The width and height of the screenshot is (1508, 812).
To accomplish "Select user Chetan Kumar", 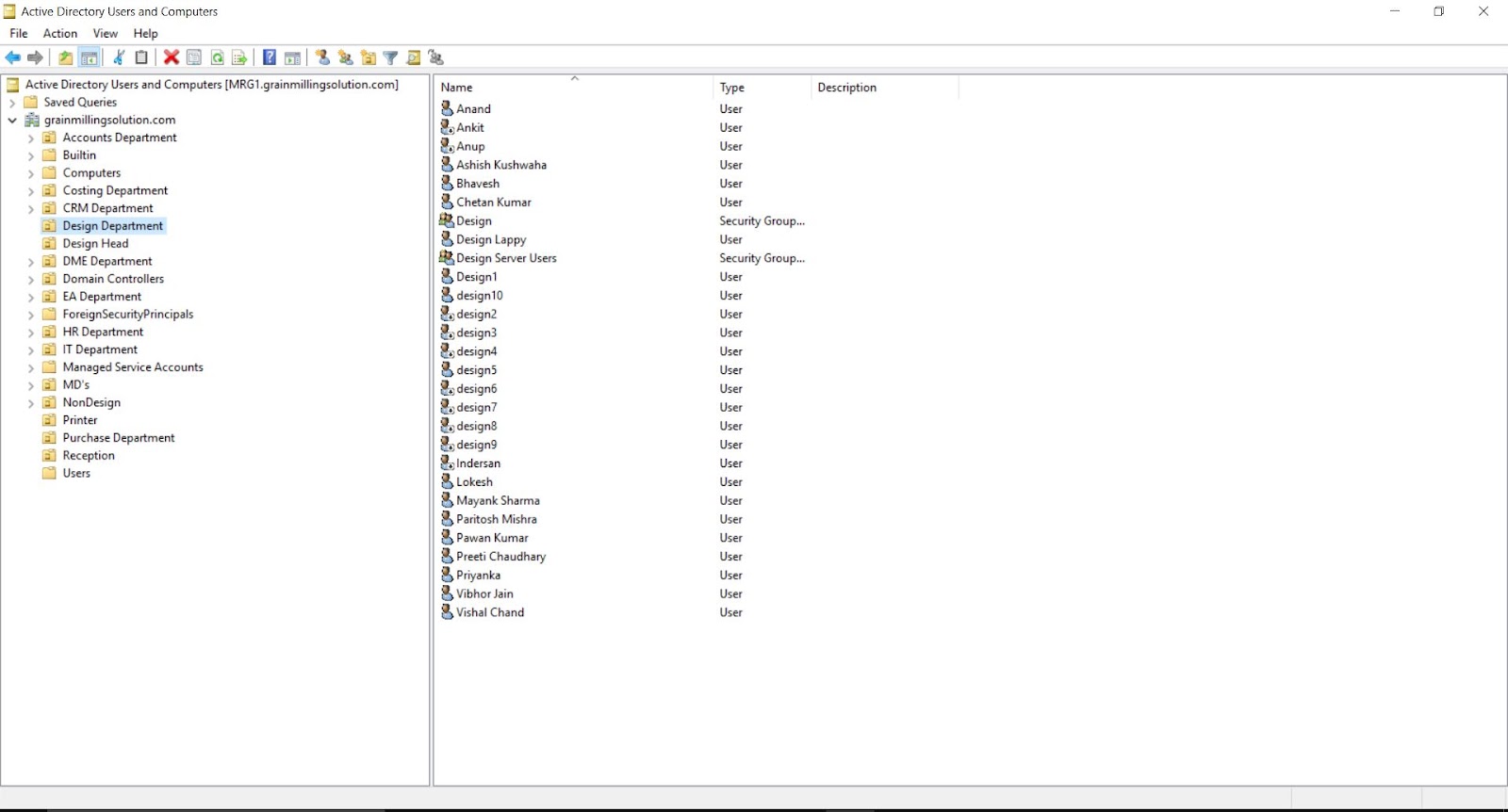I will tap(494, 203).
